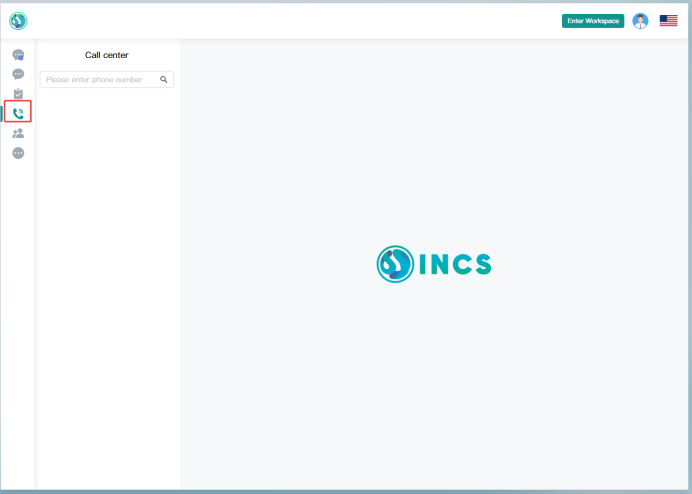This screenshot has width=692, height=494.
Task: Focus the "Please enter phone number" field
Action: [98, 79]
